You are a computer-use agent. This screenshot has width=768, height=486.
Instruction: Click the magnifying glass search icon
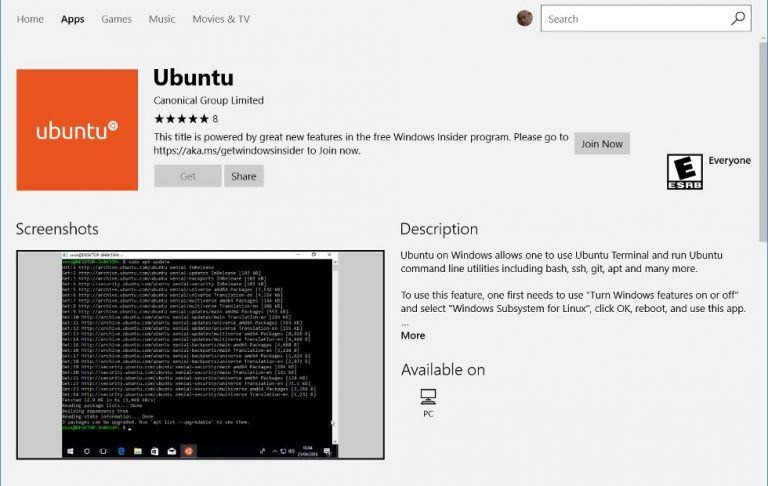[x=738, y=19]
